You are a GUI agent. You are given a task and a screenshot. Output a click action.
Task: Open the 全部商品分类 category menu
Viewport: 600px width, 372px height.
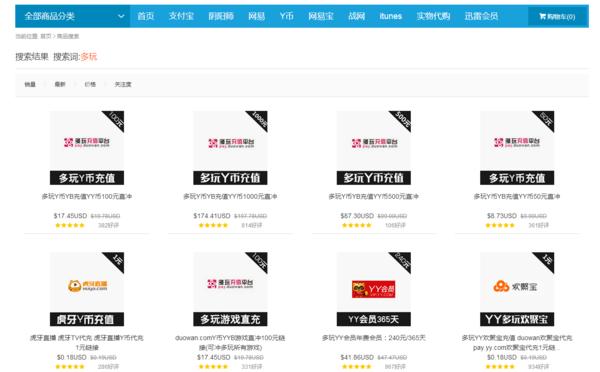73,16
